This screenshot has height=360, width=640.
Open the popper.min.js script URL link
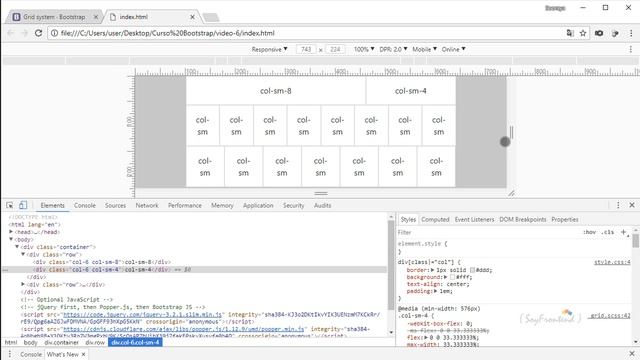[x=184, y=329]
